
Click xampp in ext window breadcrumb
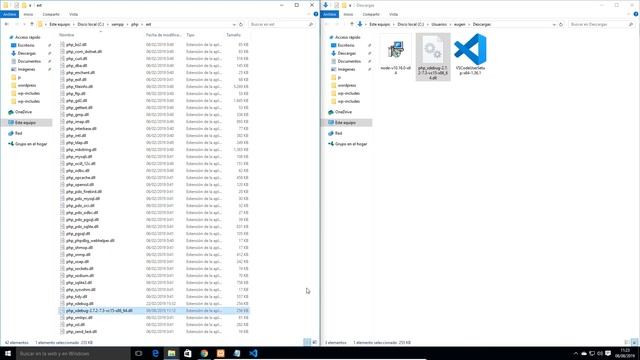pos(118,24)
